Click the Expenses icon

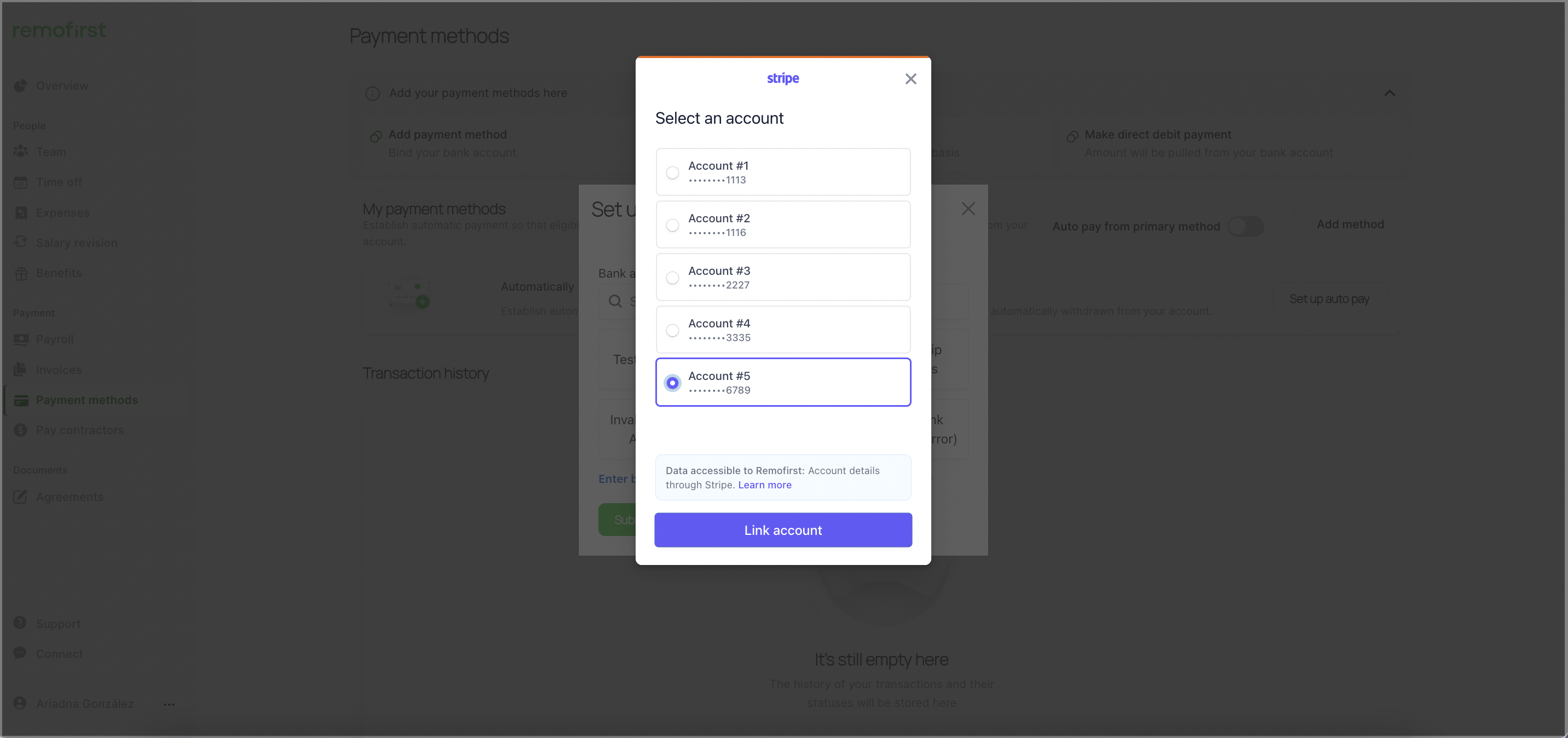(21, 212)
